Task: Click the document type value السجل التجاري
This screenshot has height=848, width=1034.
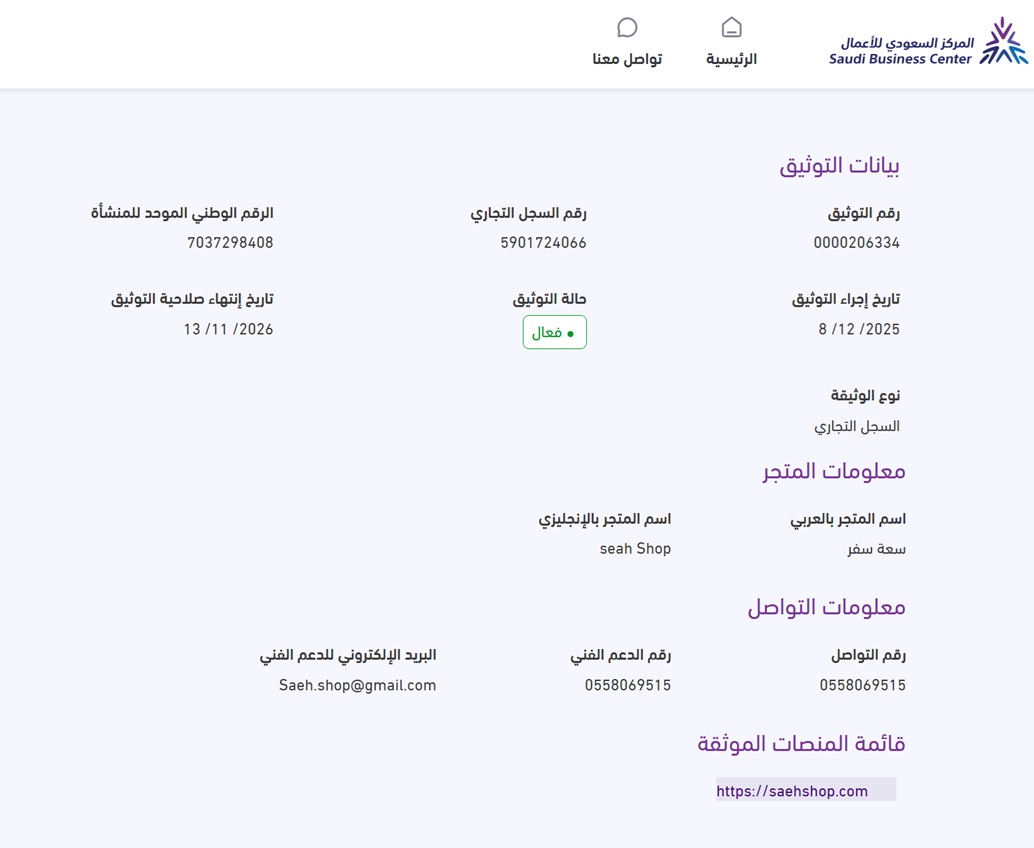Action: point(857,426)
